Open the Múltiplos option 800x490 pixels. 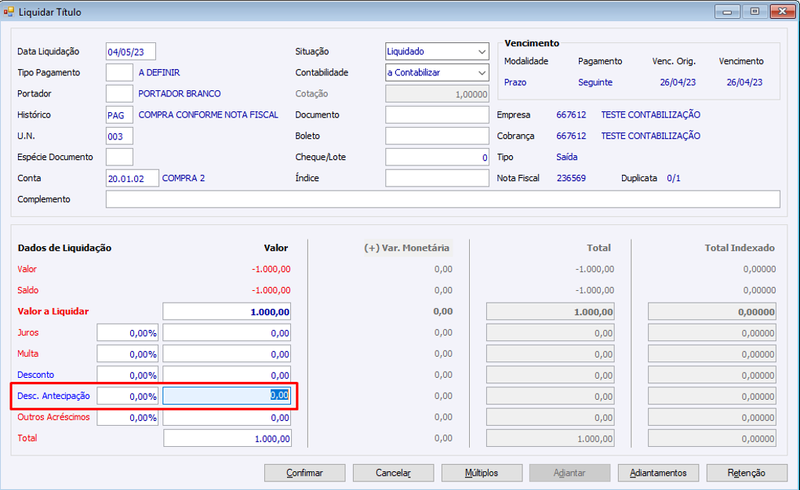(482, 473)
